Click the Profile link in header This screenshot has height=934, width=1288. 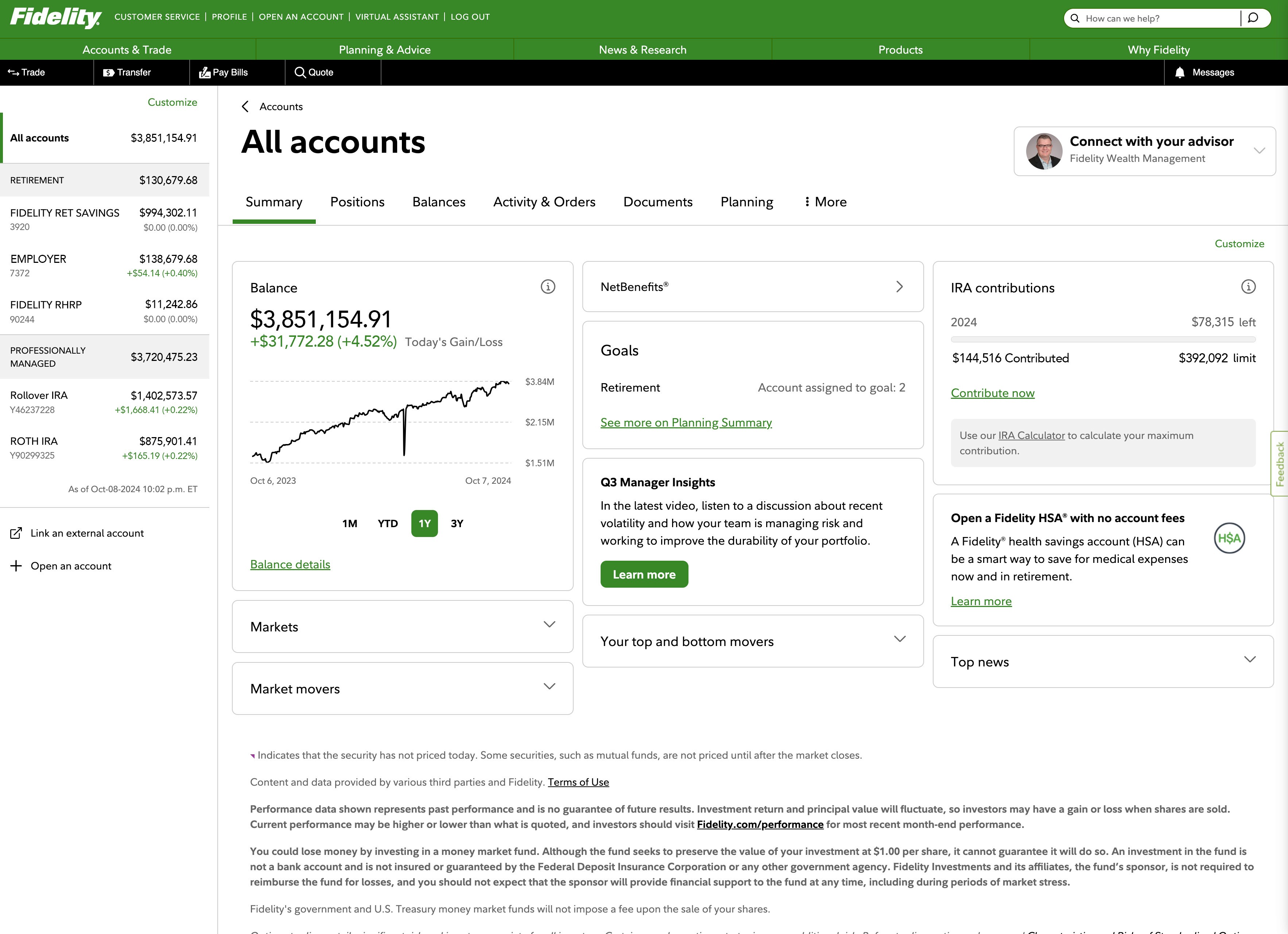tap(229, 17)
